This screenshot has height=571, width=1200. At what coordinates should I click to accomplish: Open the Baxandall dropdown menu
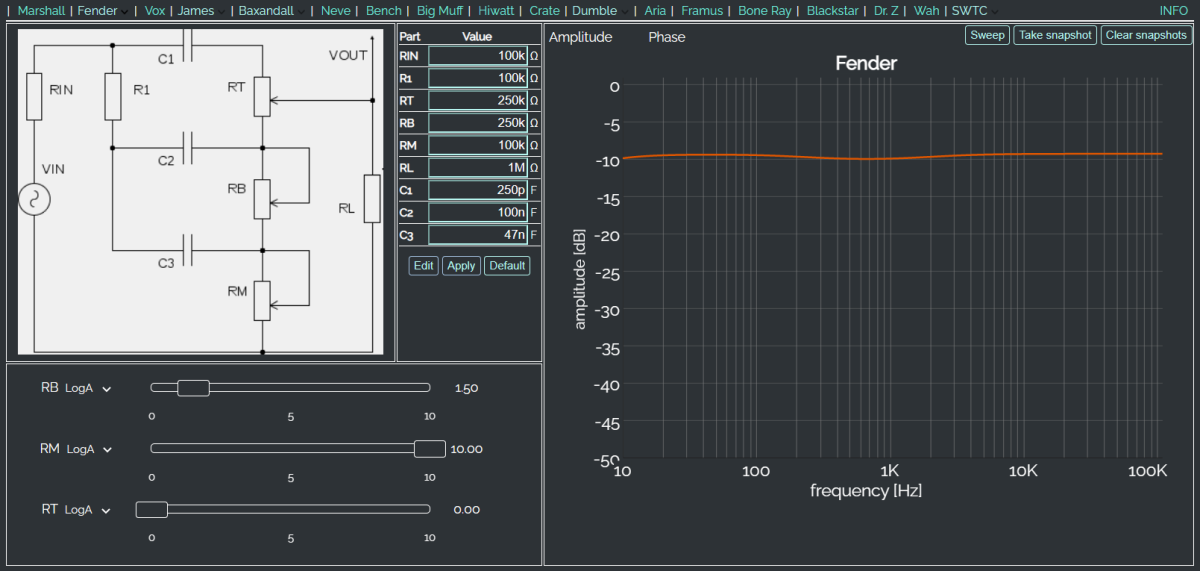click(x=272, y=11)
